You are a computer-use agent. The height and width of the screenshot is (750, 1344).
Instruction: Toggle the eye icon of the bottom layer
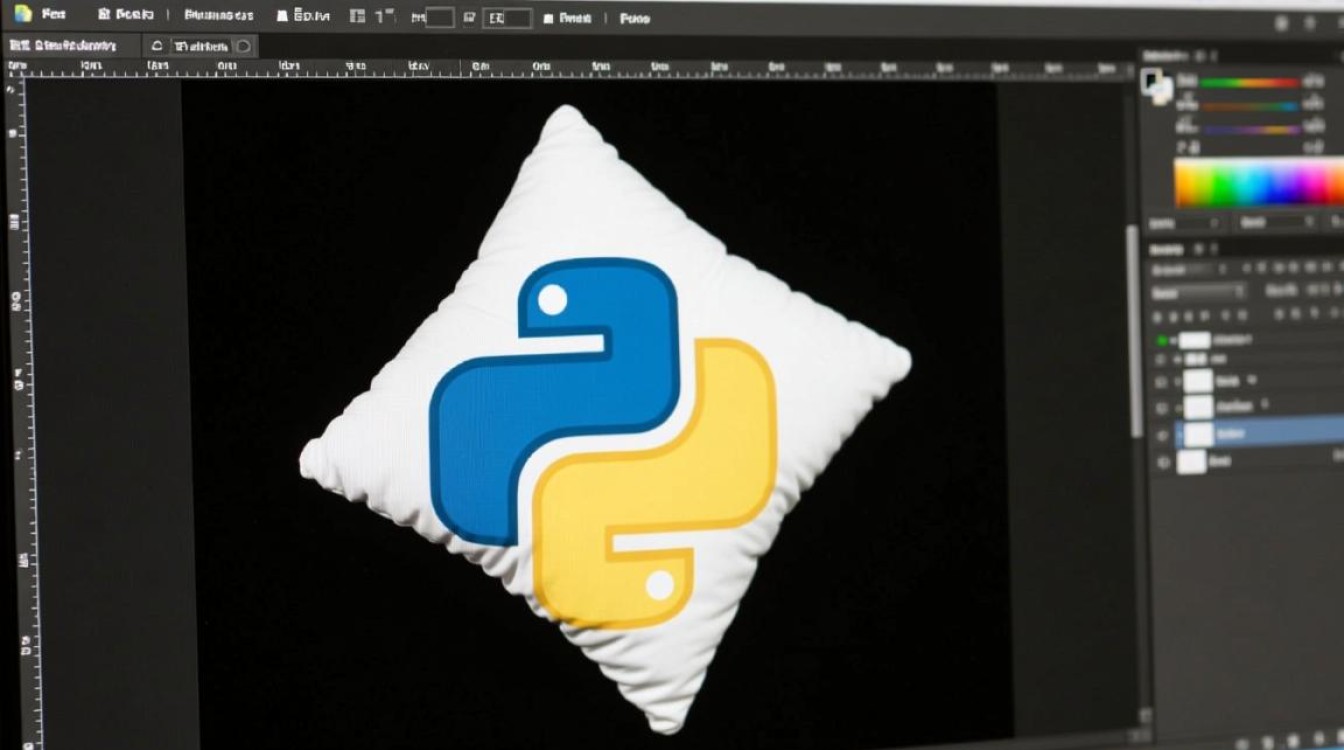pos(1163,462)
